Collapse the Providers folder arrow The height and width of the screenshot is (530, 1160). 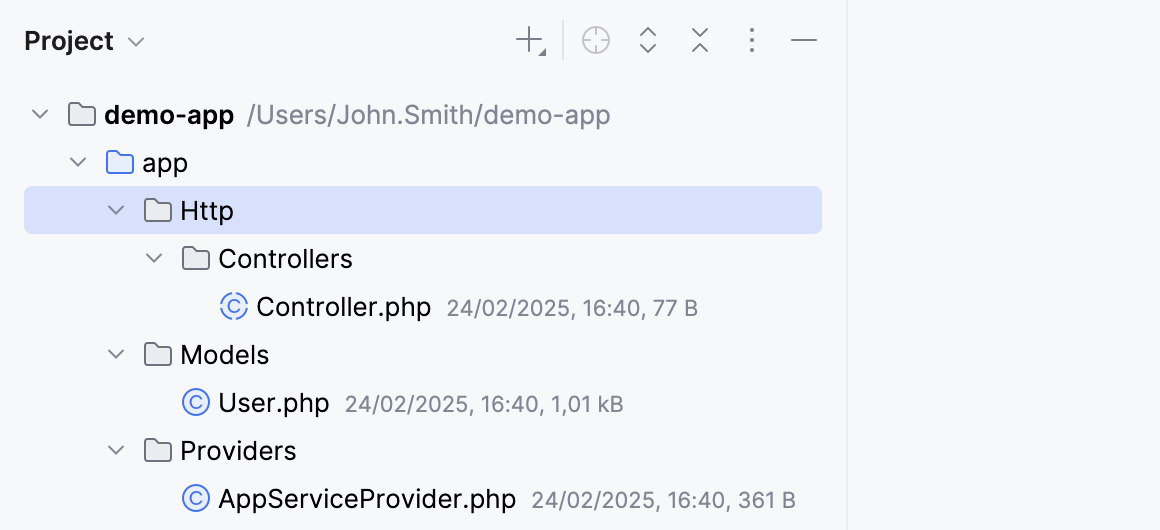click(116, 451)
